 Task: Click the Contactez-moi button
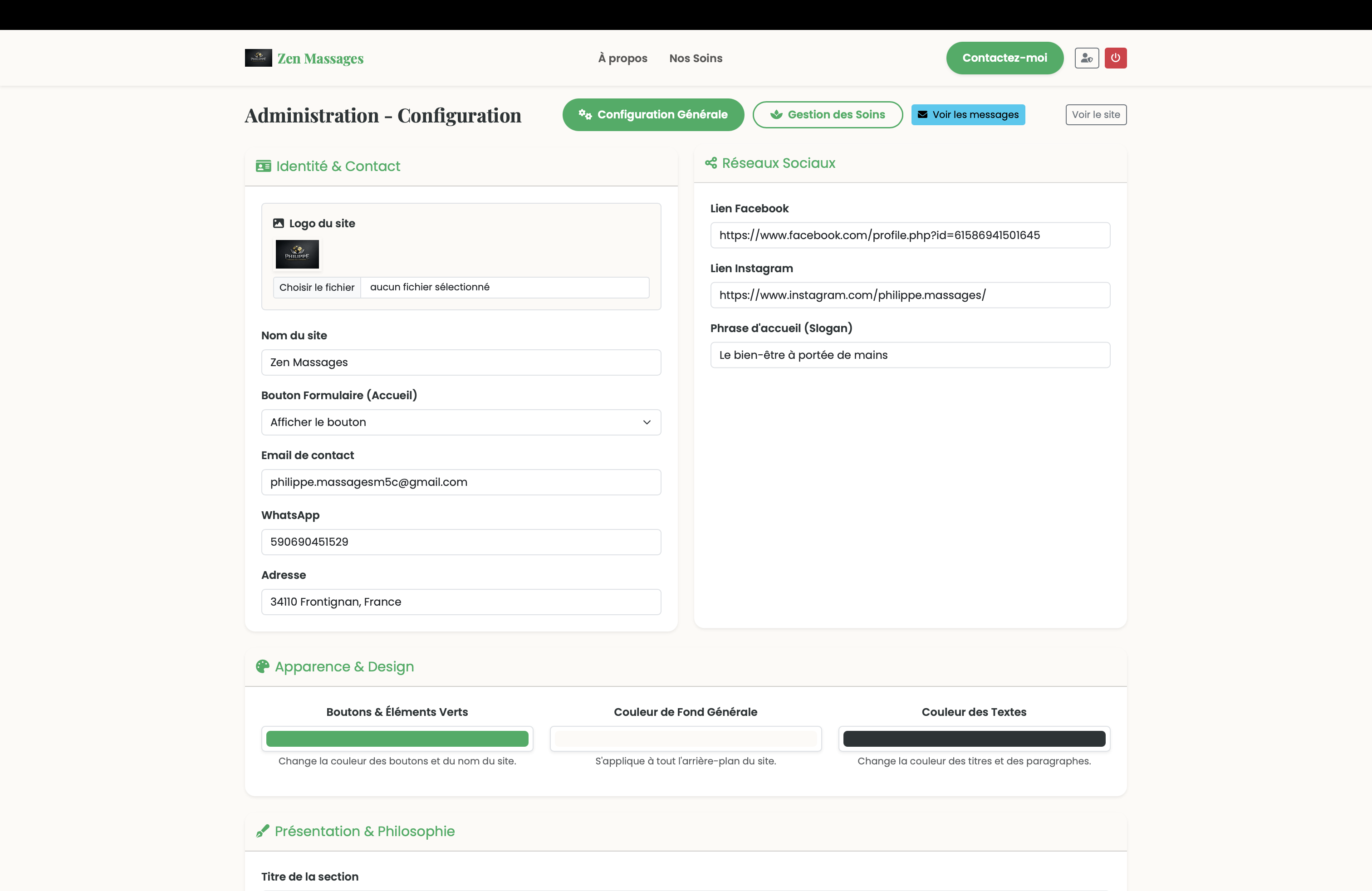(1004, 58)
